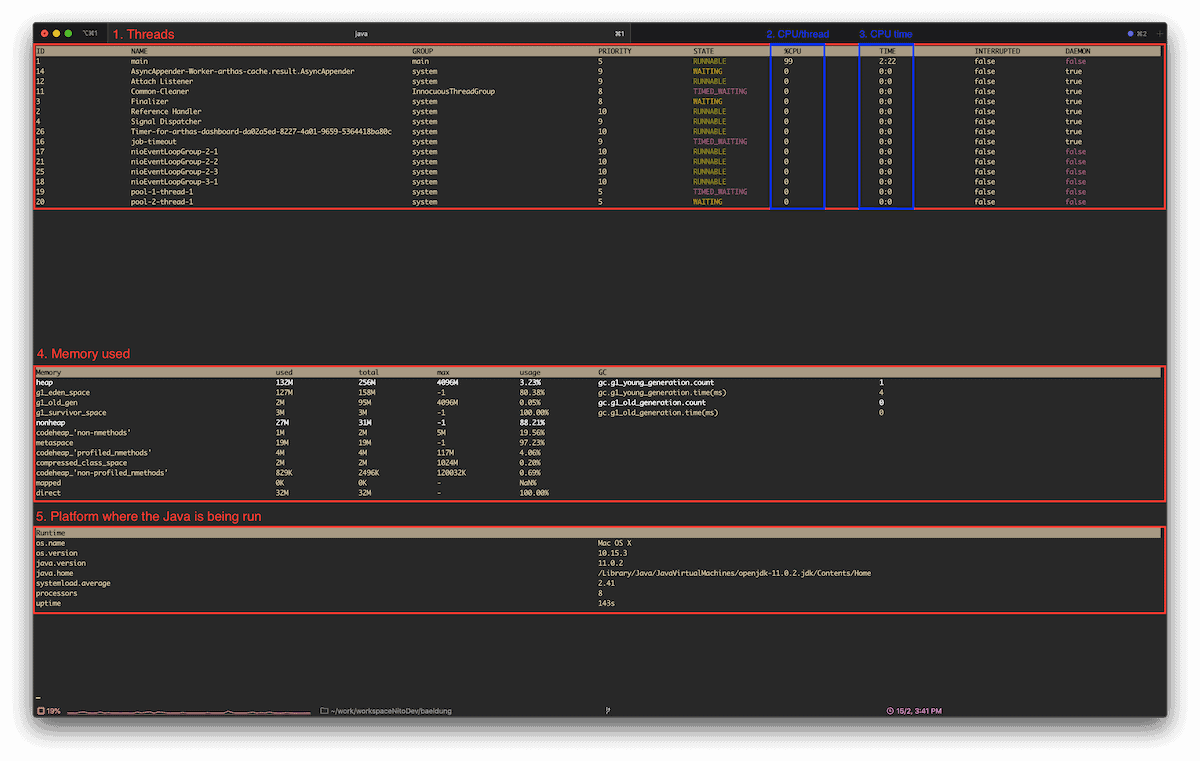
Task: Click the folder icon beside workspace path
Action: click(324, 711)
